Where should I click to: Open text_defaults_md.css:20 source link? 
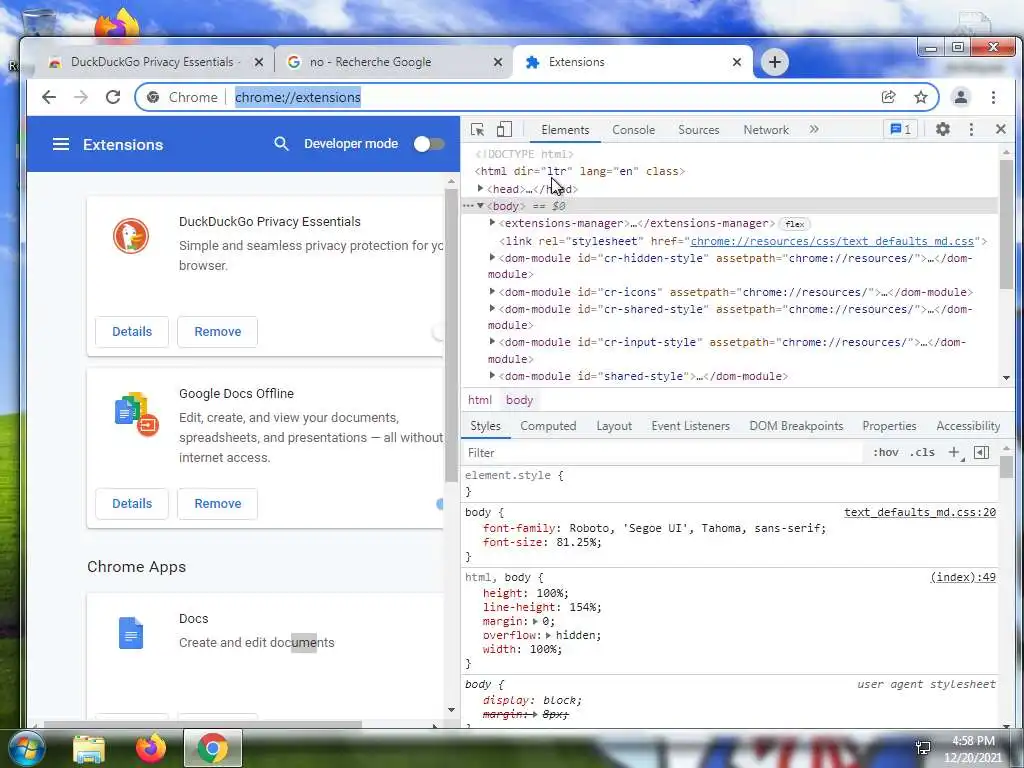(920, 512)
